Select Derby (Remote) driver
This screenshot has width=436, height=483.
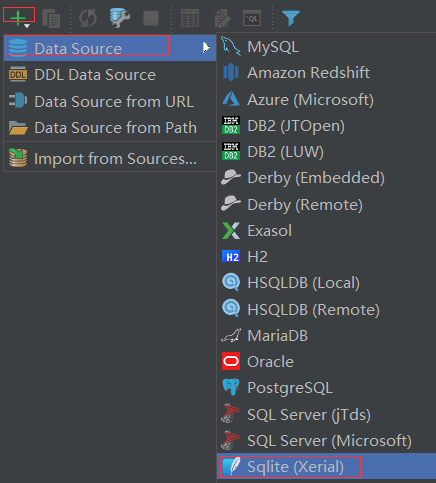tap(326, 204)
